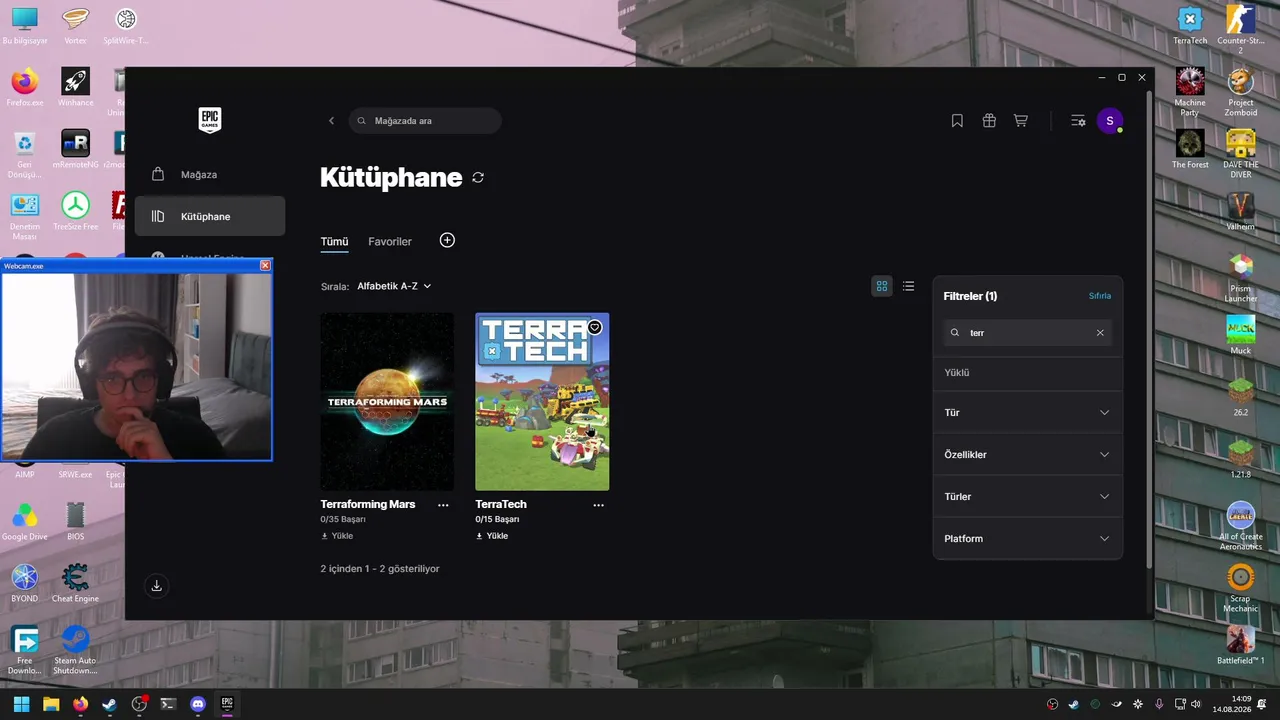Open the Alfabetik A-Z sort dropdown
1280x720 pixels.
tap(394, 286)
